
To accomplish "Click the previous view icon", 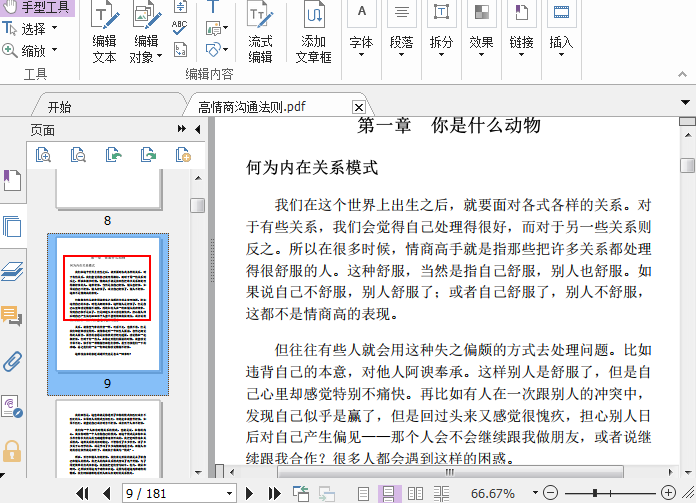I will pyautogui.click(x=301, y=493).
